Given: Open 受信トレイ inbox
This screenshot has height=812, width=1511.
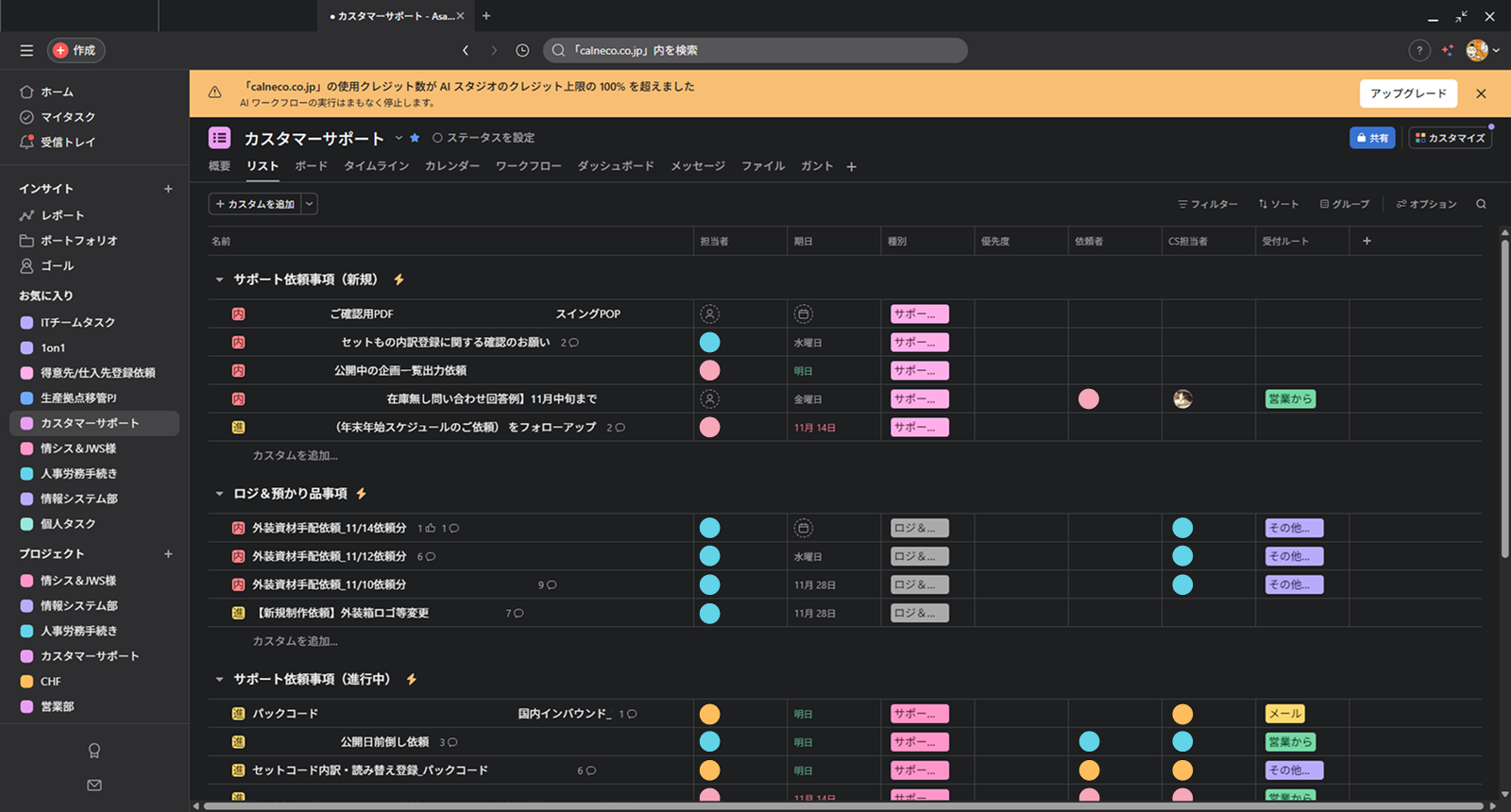Looking at the screenshot, I should pos(67,143).
